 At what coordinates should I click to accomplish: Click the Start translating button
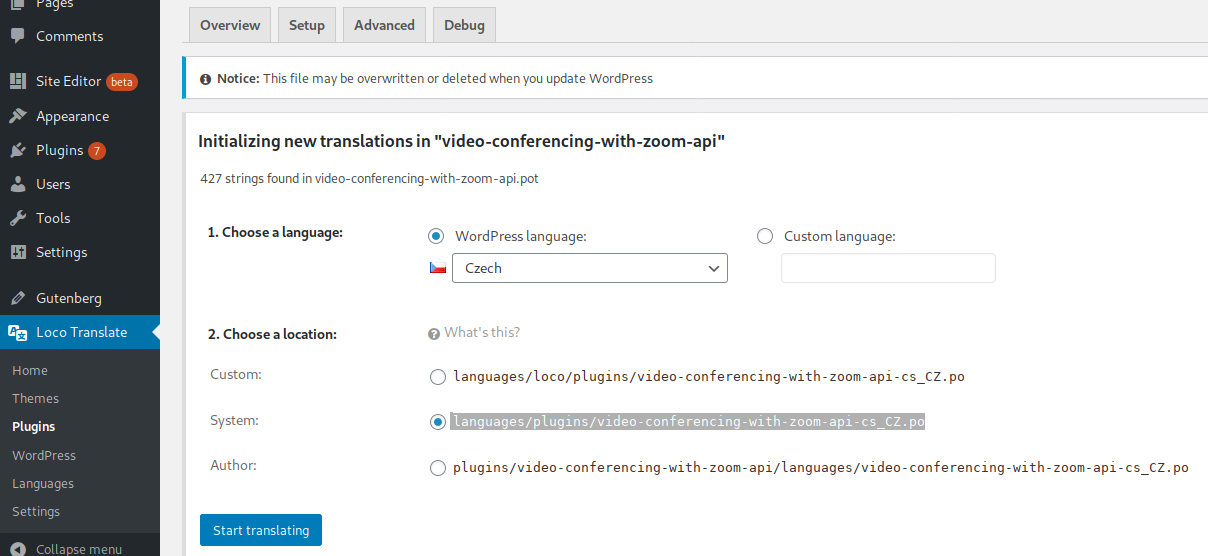pyautogui.click(x=261, y=530)
